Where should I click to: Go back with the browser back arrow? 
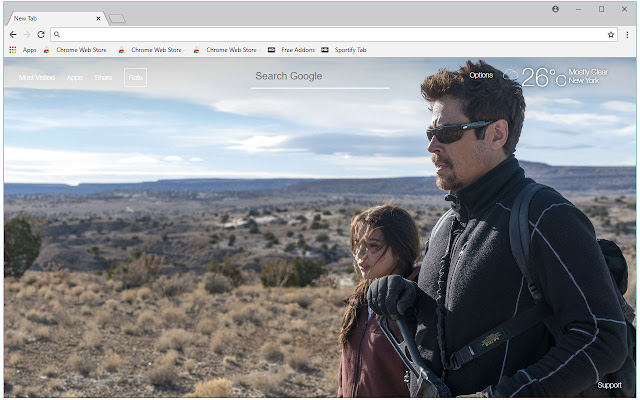(x=13, y=35)
